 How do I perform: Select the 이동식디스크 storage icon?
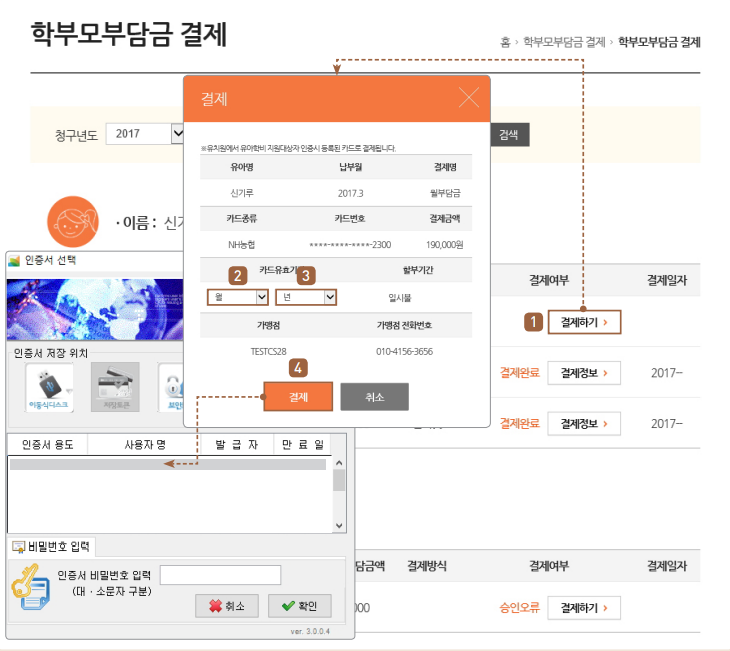tap(49, 387)
